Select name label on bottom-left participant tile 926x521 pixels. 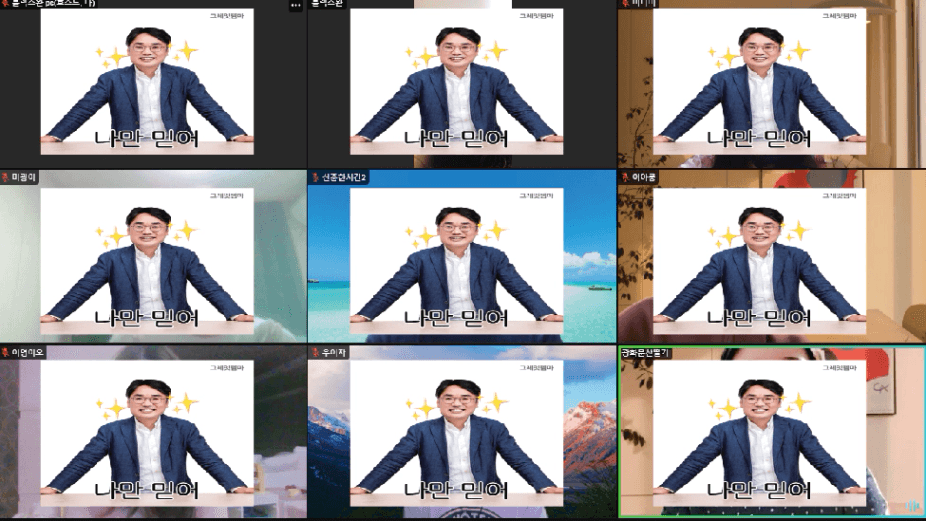27,353
